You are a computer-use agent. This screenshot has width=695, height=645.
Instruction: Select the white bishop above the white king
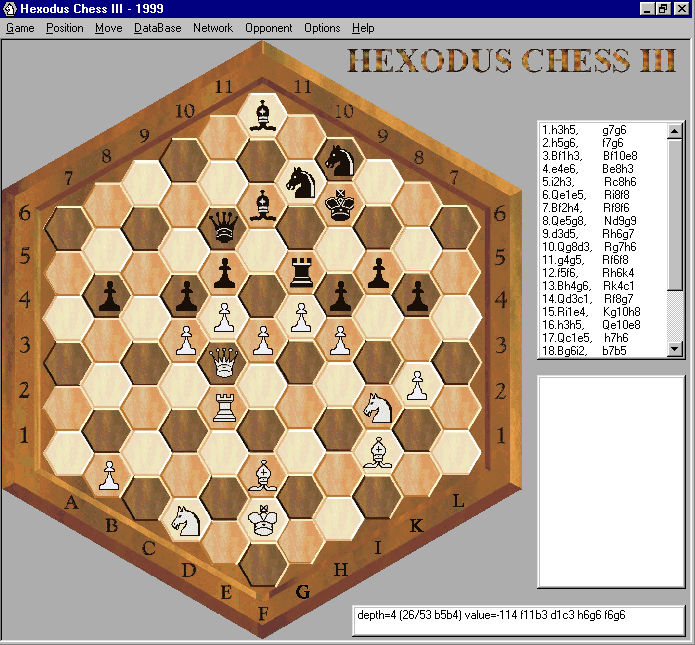[263, 476]
